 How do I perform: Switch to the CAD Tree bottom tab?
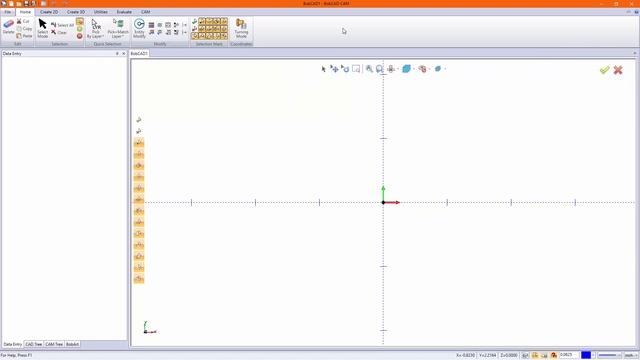point(33,344)
